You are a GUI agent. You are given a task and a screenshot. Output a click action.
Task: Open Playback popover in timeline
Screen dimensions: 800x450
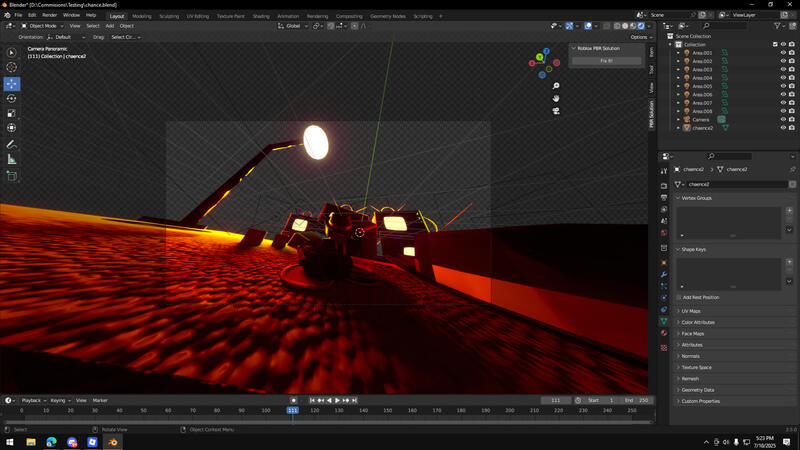tap(34, 401)
